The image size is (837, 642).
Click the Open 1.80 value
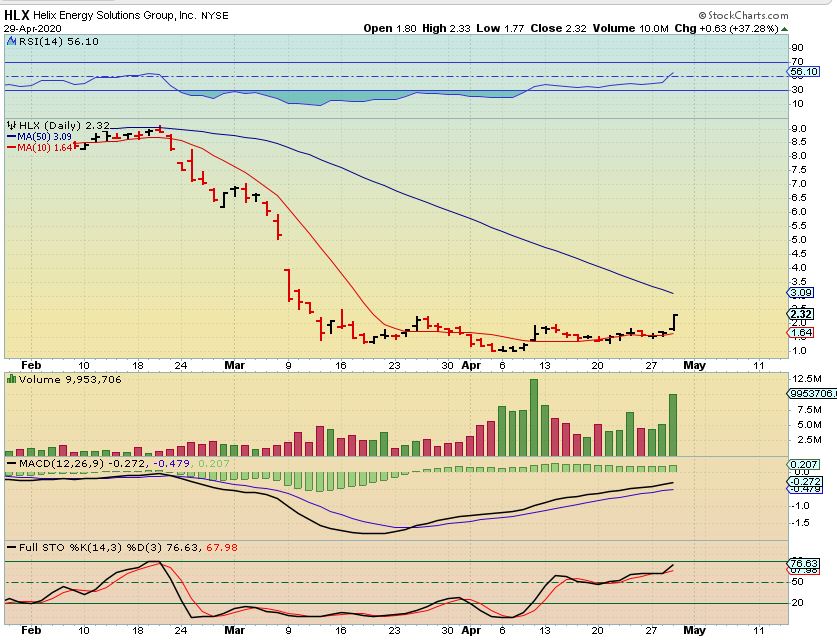pos(390,28)
